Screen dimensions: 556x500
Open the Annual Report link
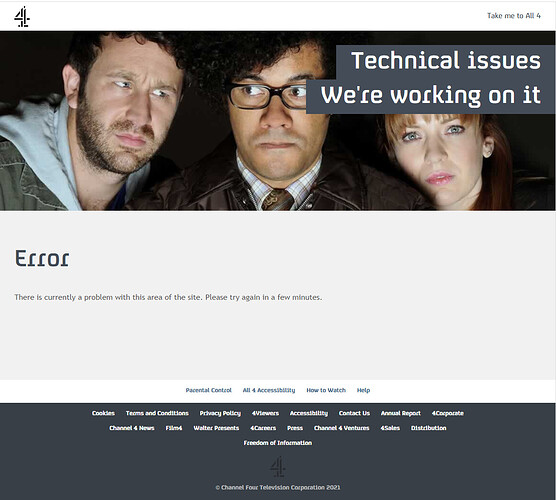(401, 413)
